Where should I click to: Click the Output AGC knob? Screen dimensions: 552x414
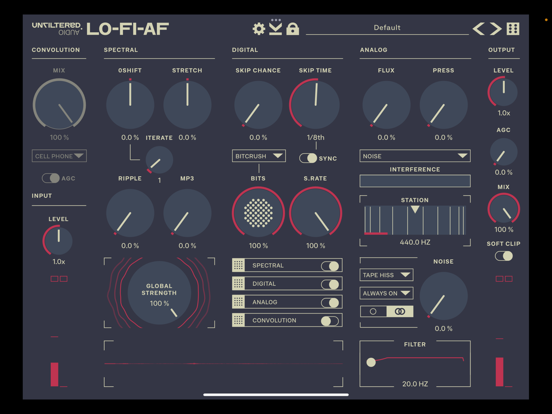503,152
